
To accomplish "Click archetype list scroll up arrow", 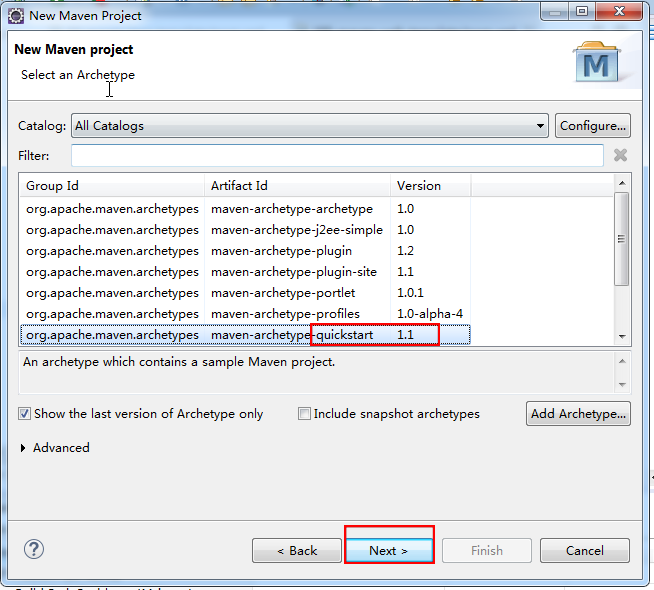I will click(622, 183).
